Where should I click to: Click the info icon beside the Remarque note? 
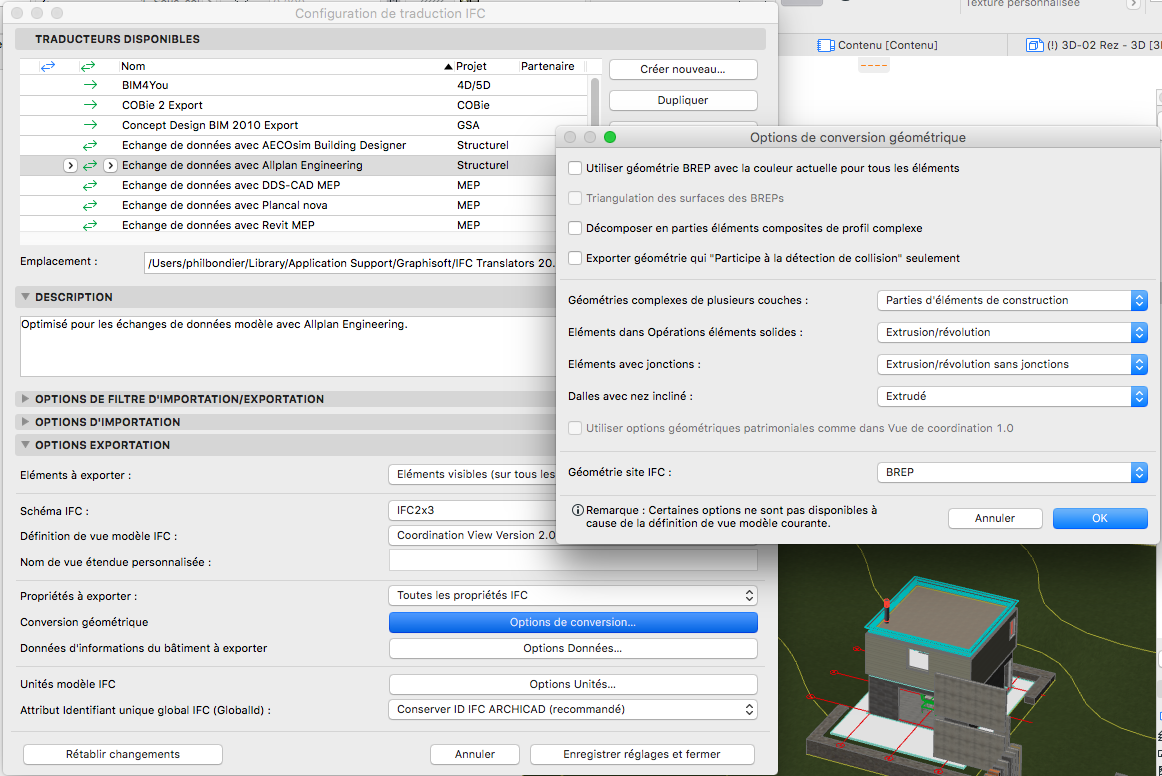pyautogui.click(x=577, y=510)
